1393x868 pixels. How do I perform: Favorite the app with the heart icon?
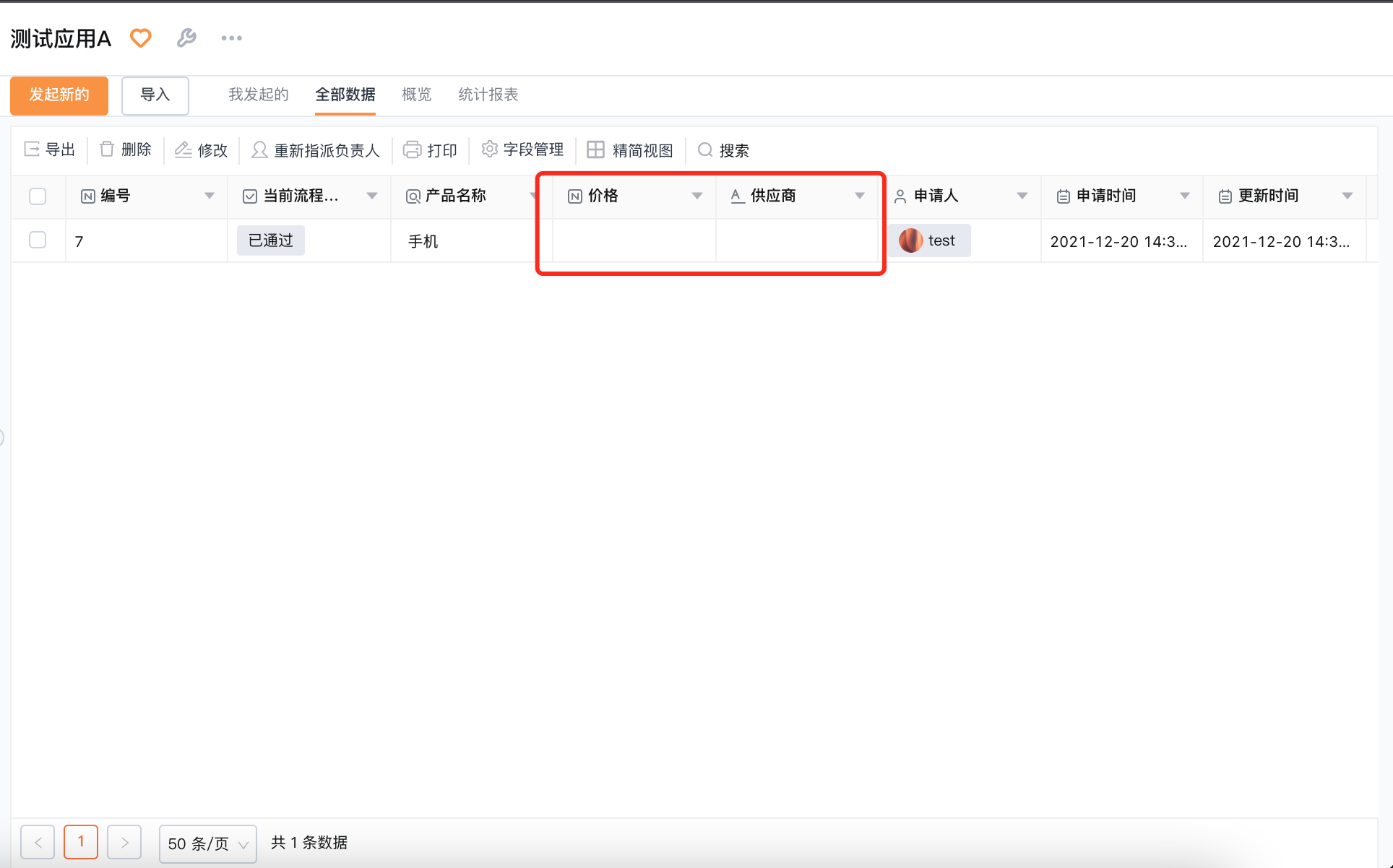(x=141, y=38)
